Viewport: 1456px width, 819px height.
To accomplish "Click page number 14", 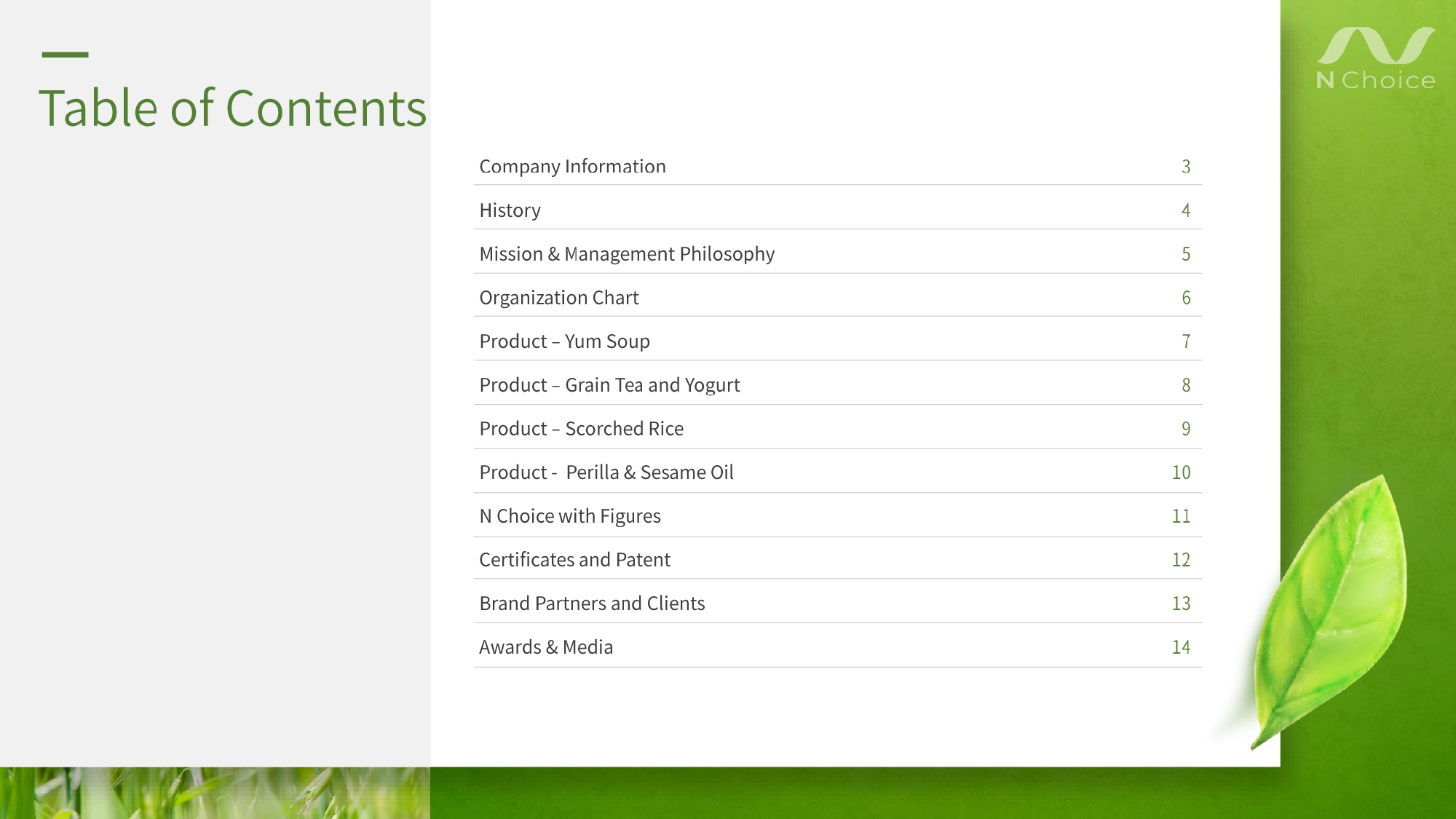I will (1180, 647).
